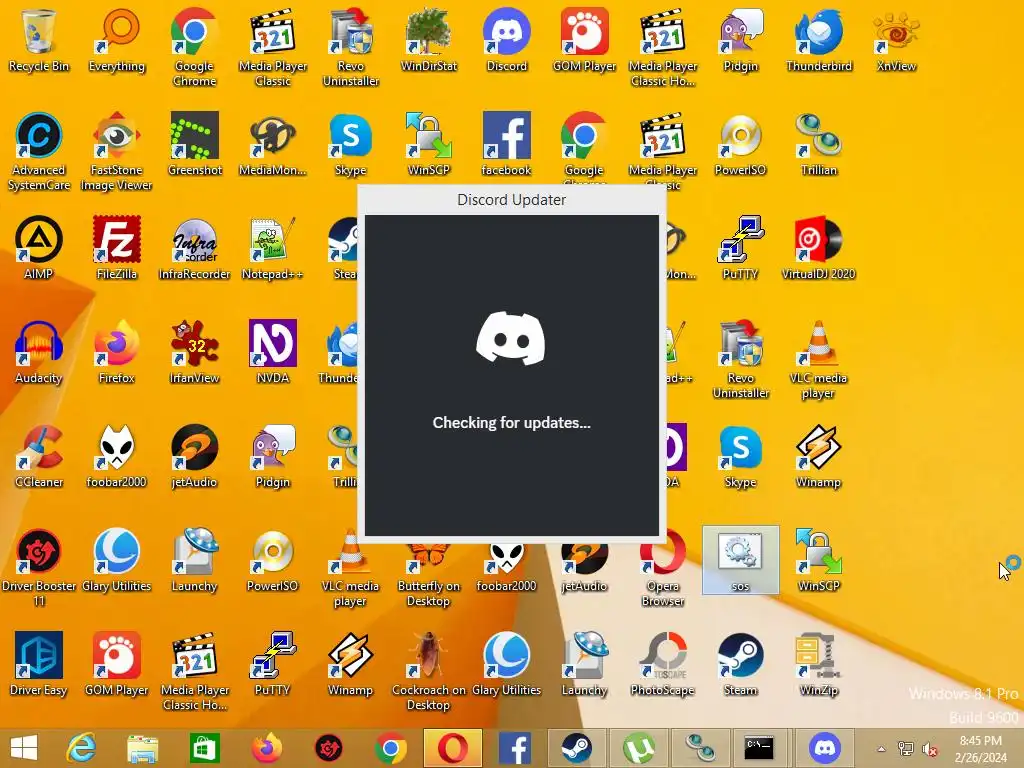The image size is (1024, 768).
Task: Select the Trillian desktop shortcut with full label
Action: pos(818,145)
